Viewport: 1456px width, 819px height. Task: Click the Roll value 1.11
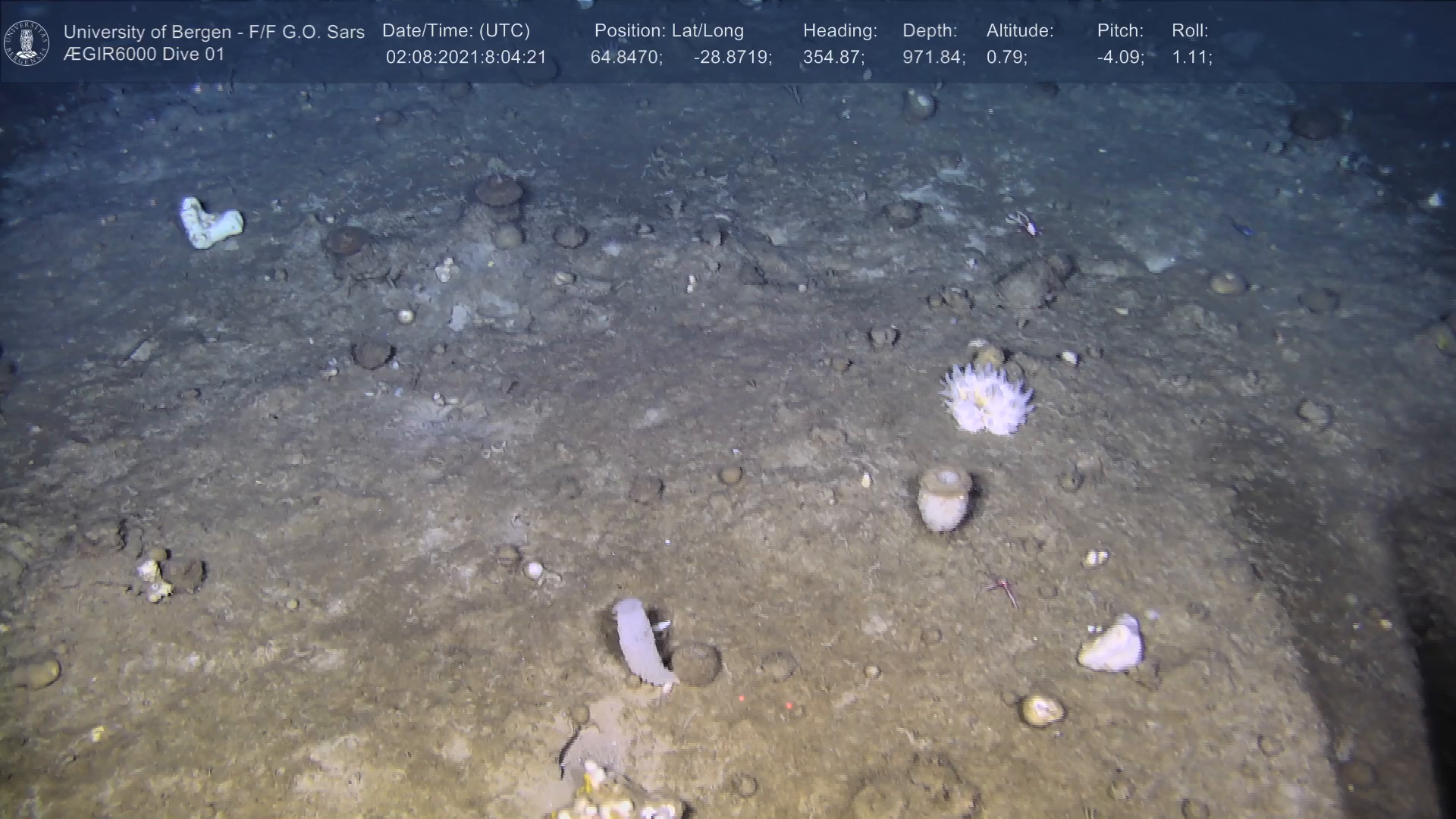pos(1191,58)
